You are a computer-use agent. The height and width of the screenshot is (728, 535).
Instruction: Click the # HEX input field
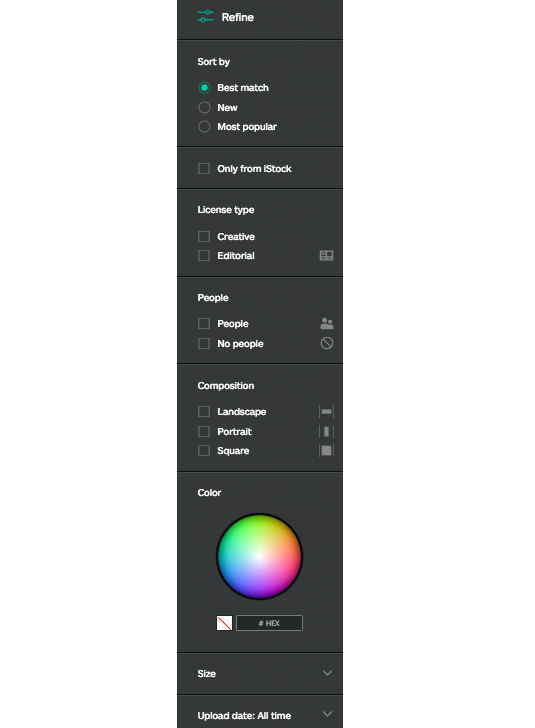pos(269,623)
